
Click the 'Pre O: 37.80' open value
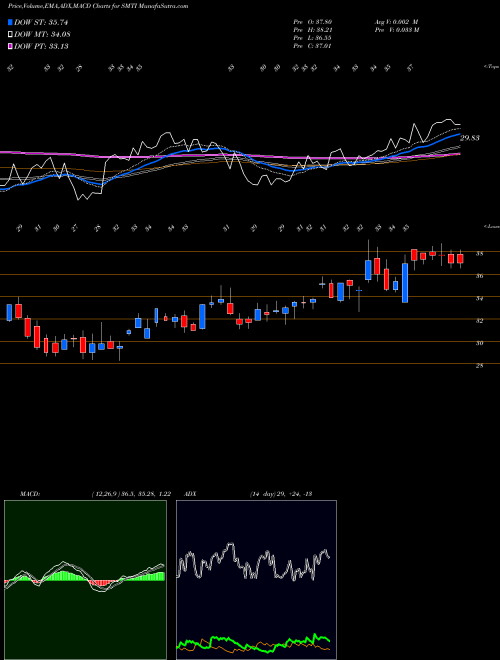tap(313, 22)
